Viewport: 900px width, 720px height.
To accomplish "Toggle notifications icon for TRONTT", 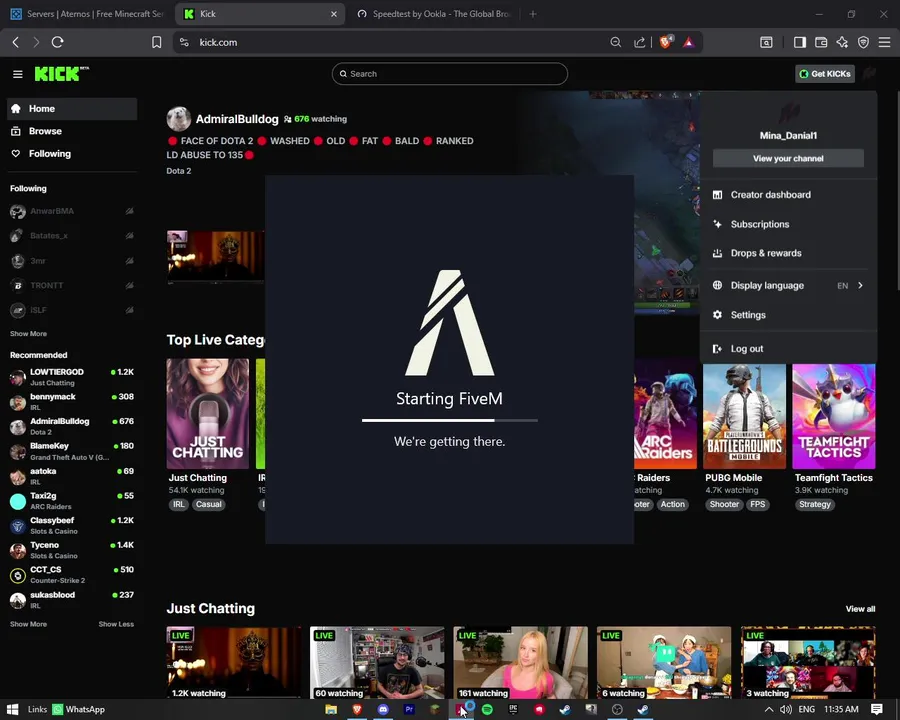I will click(x=130, y=285).
